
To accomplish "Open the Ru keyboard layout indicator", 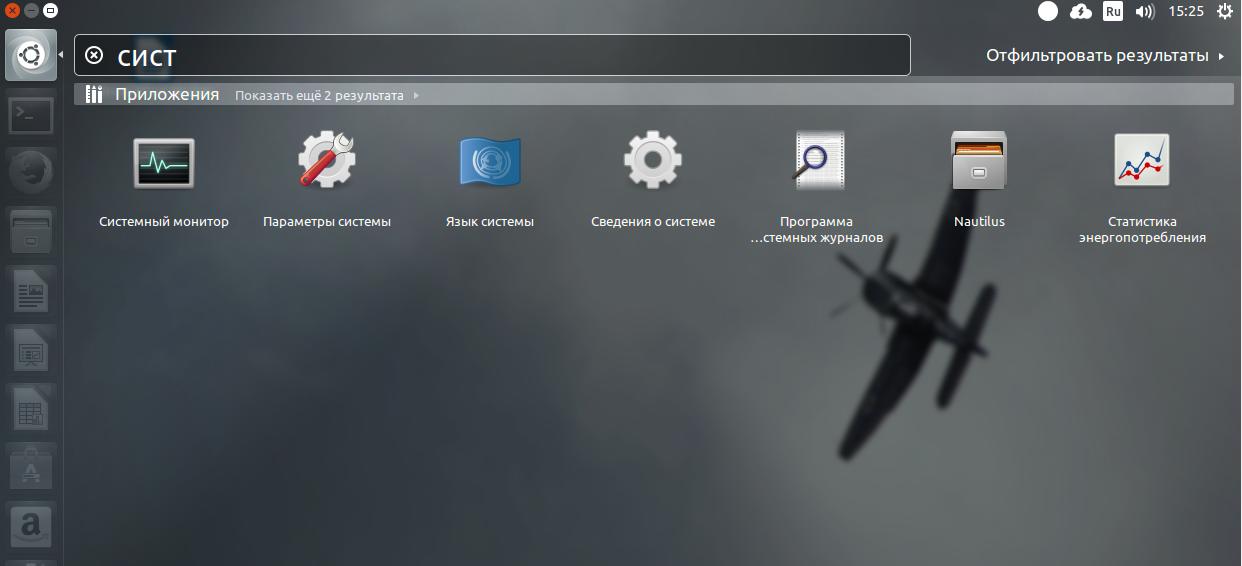I will click(1113, 12).
